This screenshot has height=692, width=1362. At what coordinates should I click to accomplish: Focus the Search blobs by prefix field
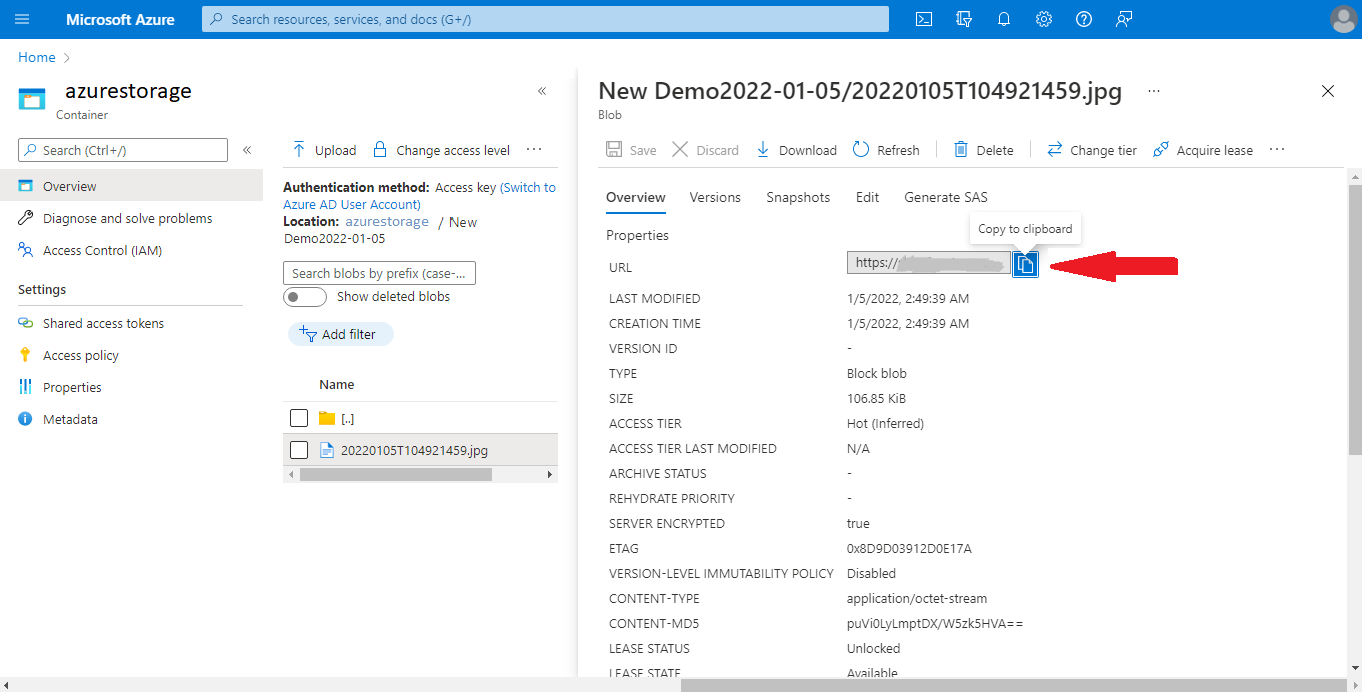(x=380, y=273)
